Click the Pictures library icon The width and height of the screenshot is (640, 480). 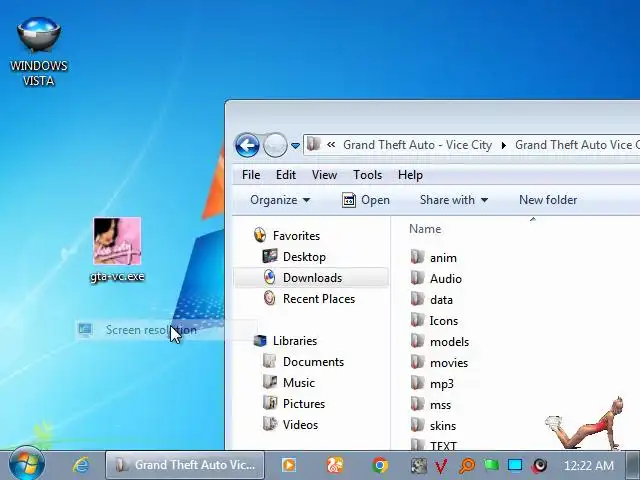(x=270, y=403)
